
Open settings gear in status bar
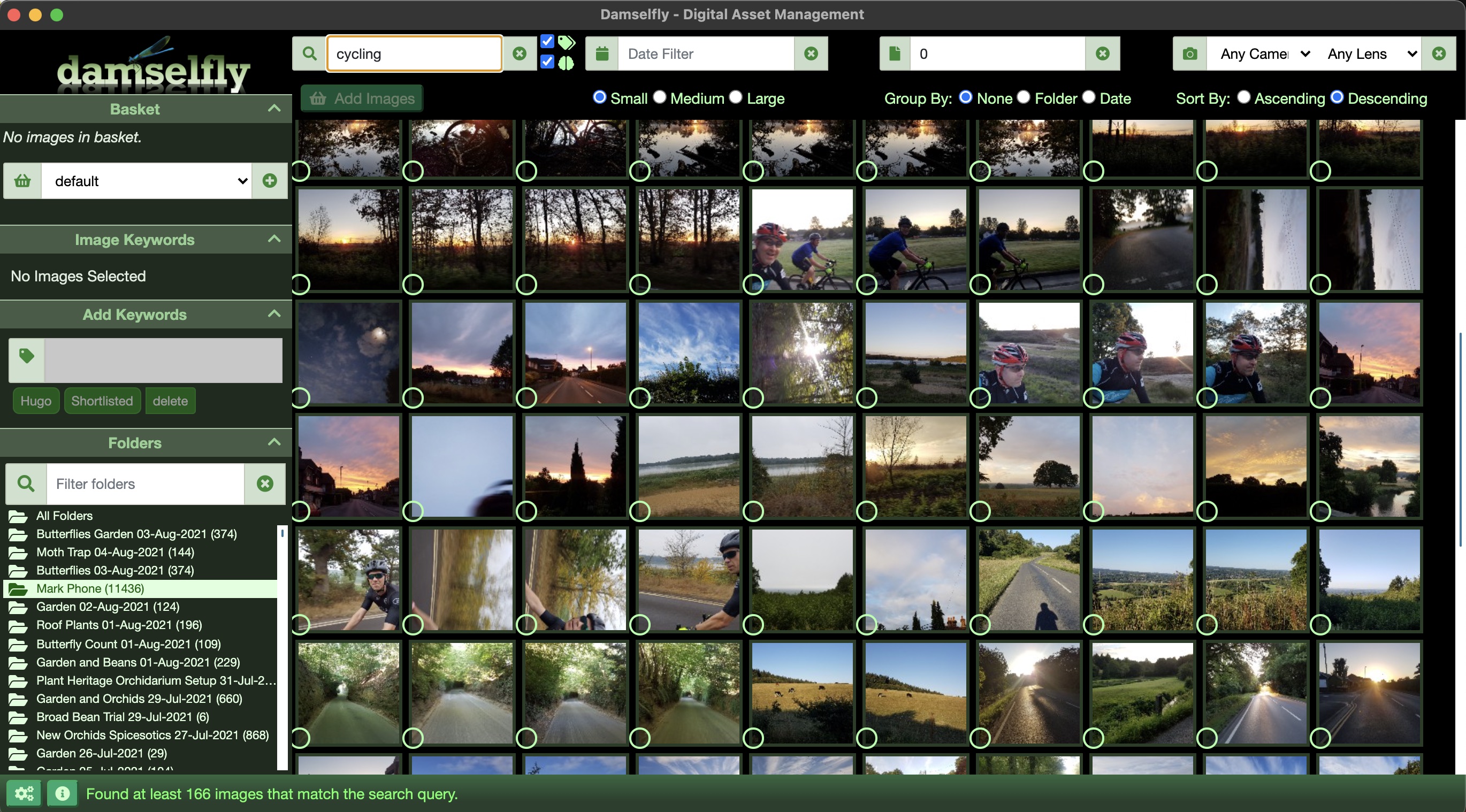pyautogui.click(x=24, y=793)
